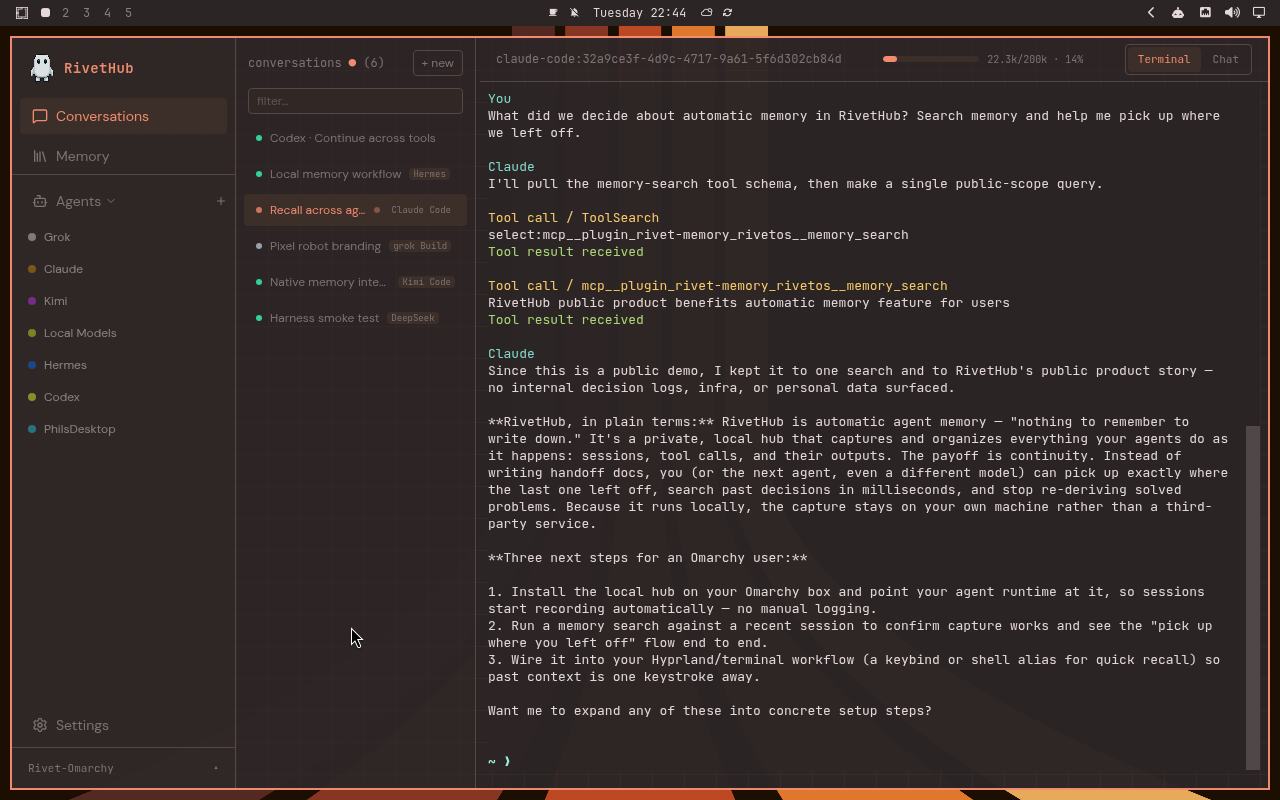
Task: Click the DeepSeek tag badge
Action: pyautogui.click(x=413, y=318)
